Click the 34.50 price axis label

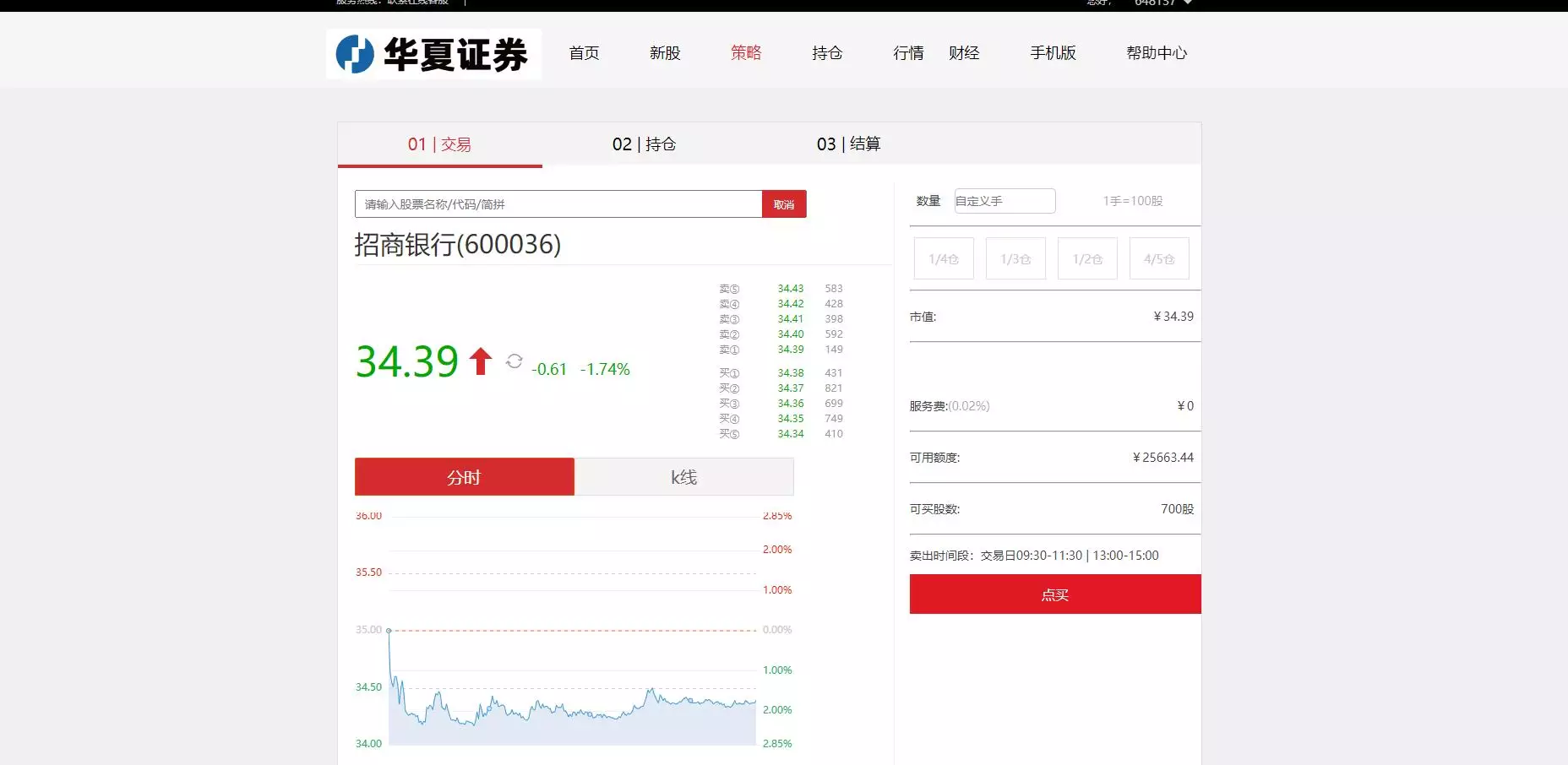pos(368,687)
